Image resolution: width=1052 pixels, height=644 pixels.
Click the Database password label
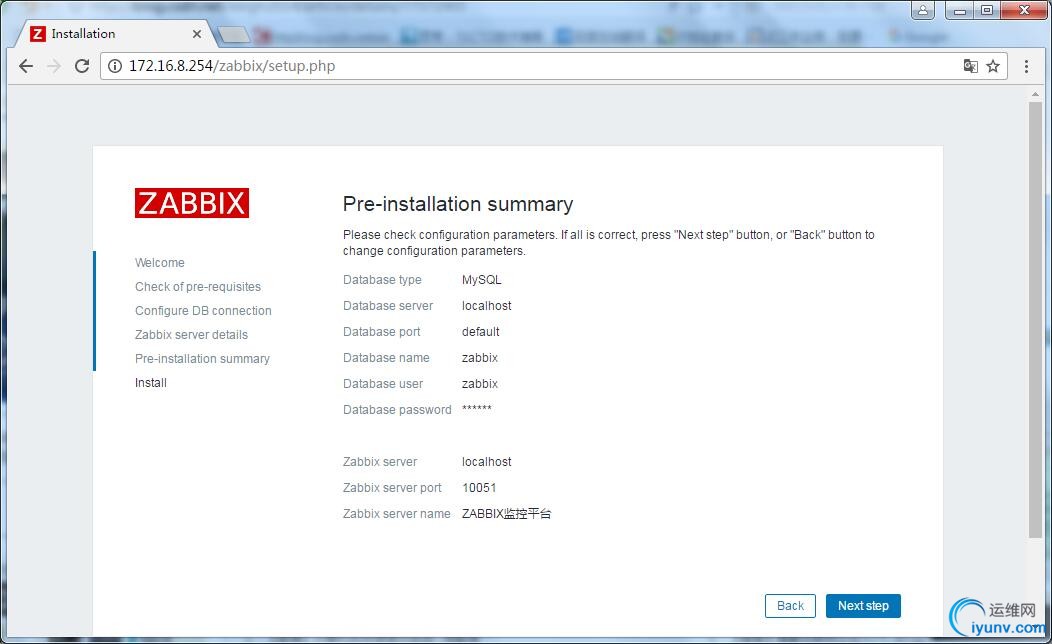pyautogui.click(x=397, y=410)
